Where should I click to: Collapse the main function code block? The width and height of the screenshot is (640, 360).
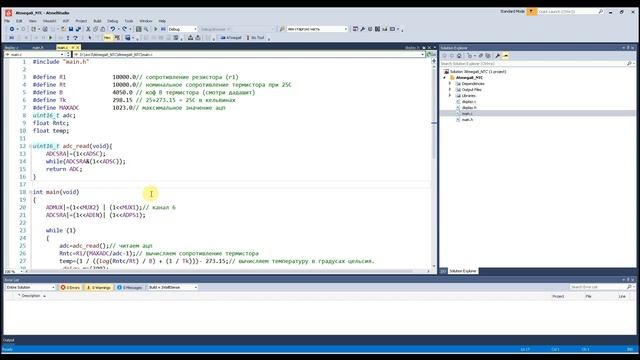[x=30, y=192]
